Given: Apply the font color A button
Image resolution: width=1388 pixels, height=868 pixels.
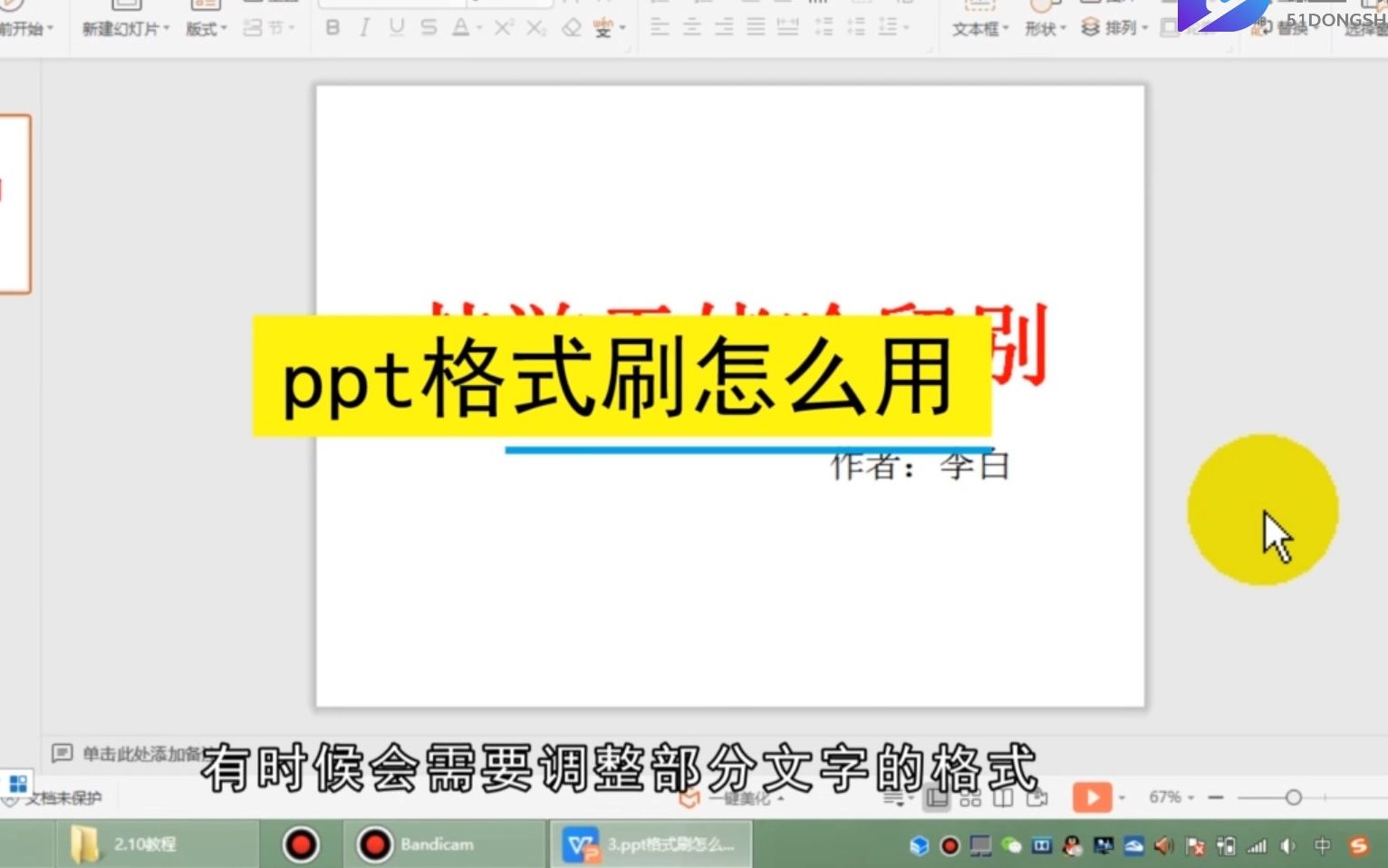Looking at the screenshot, I should click(460, 28).
